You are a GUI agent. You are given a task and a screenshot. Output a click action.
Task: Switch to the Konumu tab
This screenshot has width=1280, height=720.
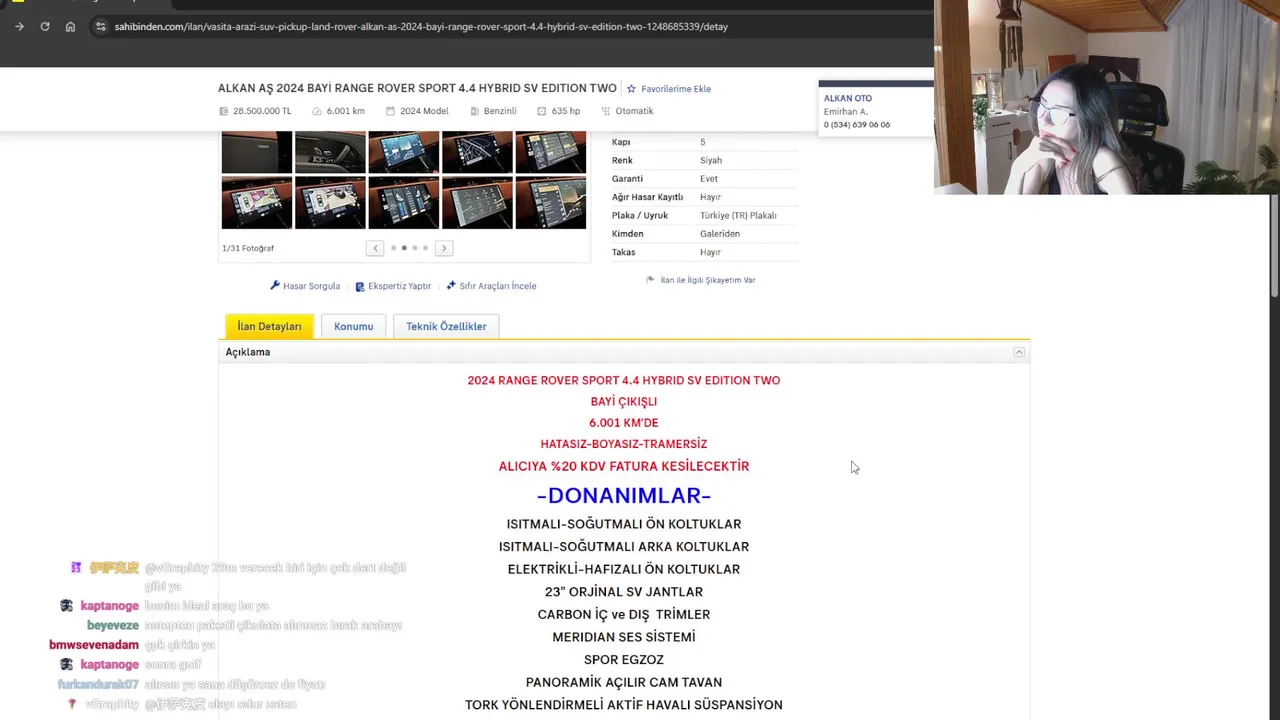click(x=353, y=326)
